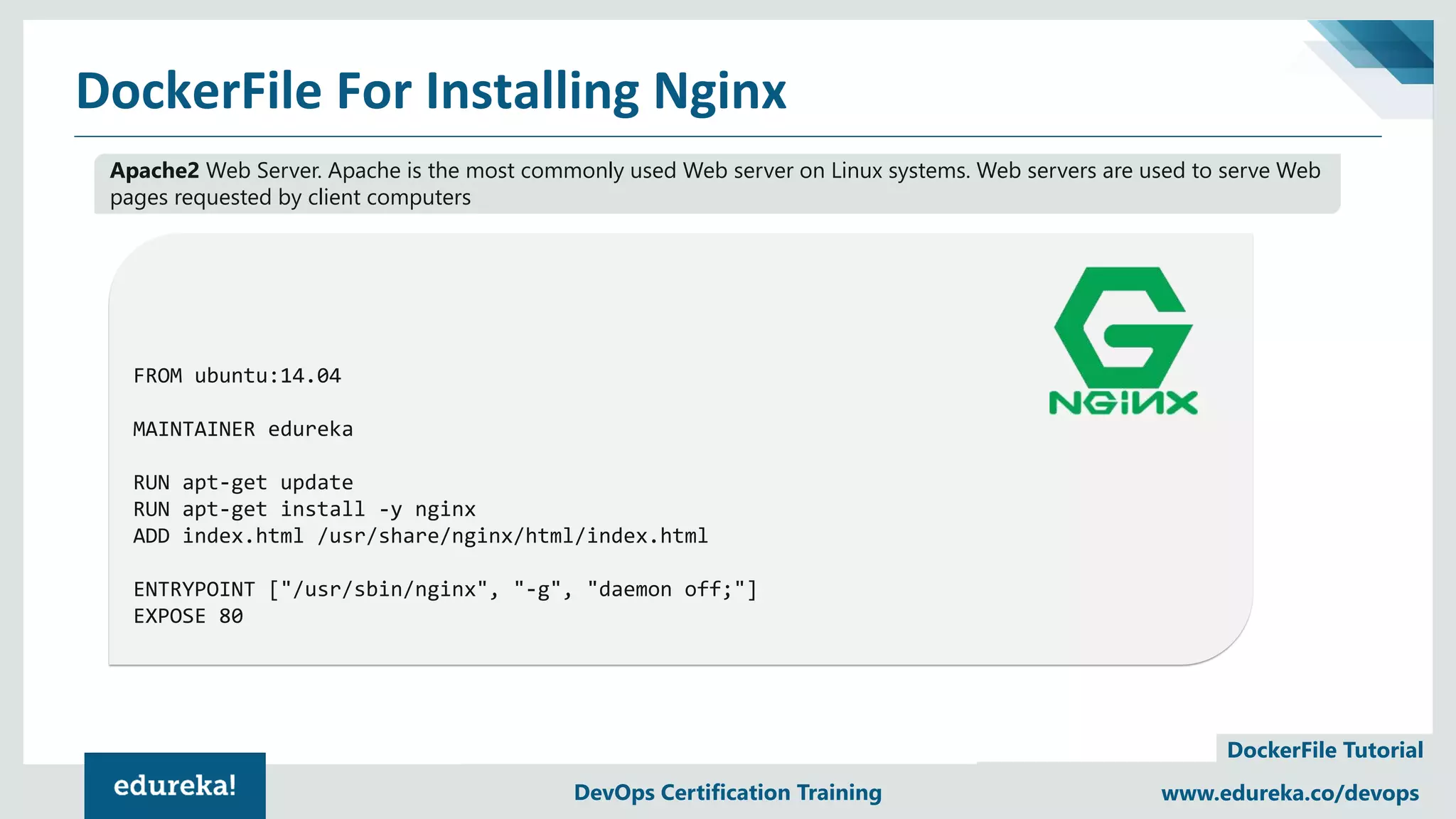The image size is (1456, 819).
Task: Click the slide title DockerFile For Installing Nginx
Action: click(431, 91)
